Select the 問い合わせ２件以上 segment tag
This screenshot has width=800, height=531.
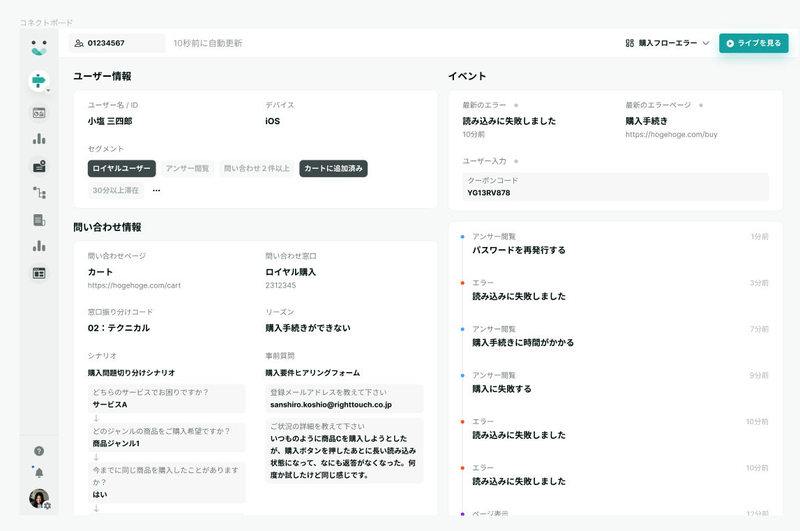(257, 168)
